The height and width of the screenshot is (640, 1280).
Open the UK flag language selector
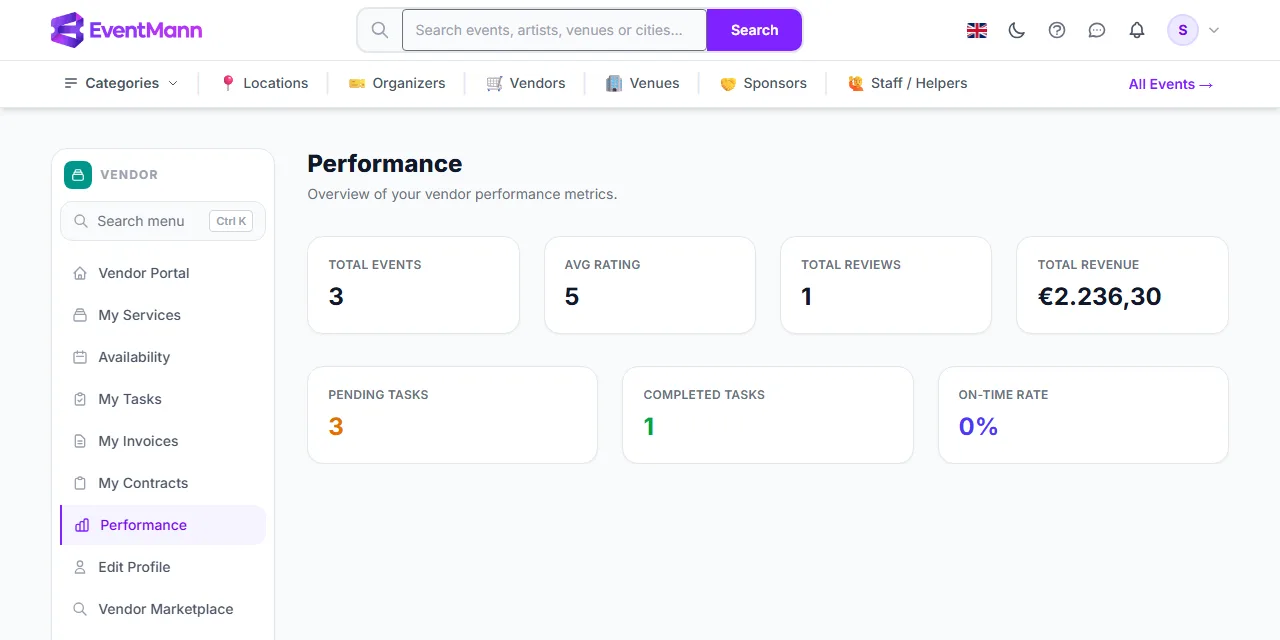click(977, 30)
